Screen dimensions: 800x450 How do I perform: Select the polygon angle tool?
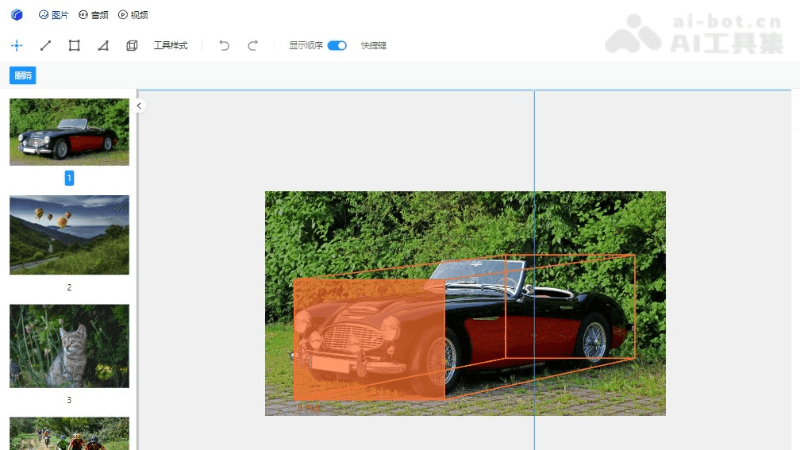pos(103,45)
